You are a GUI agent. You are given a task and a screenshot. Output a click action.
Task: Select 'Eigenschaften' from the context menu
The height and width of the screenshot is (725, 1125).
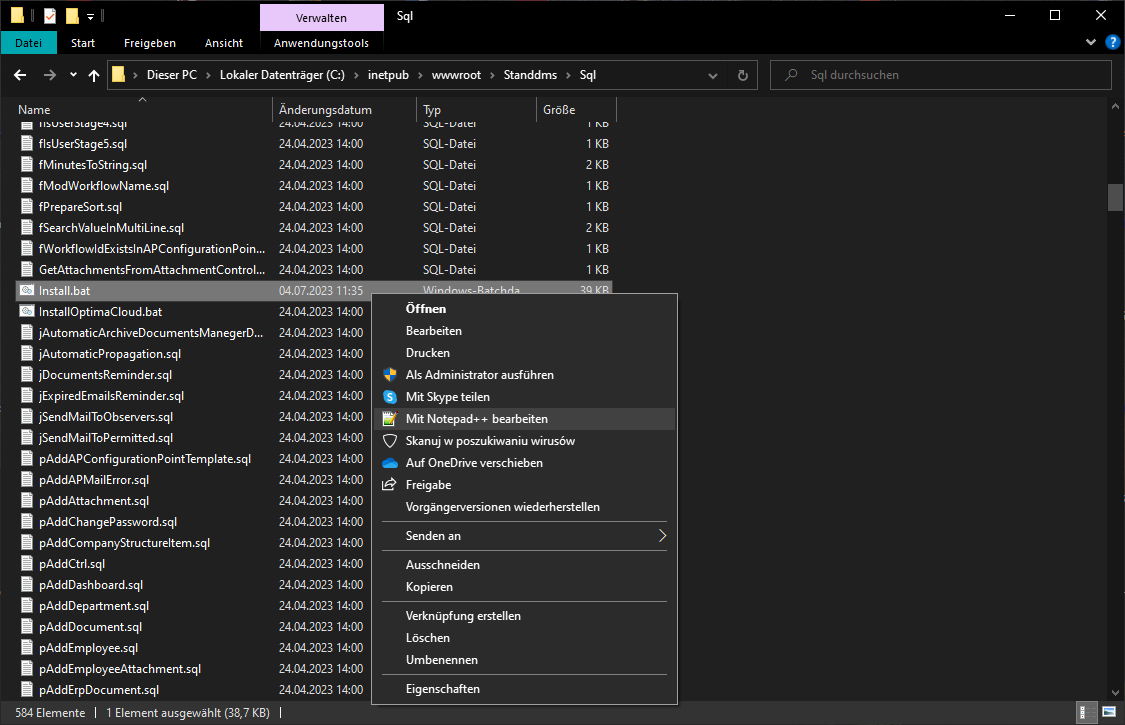[x=442, y=689]
